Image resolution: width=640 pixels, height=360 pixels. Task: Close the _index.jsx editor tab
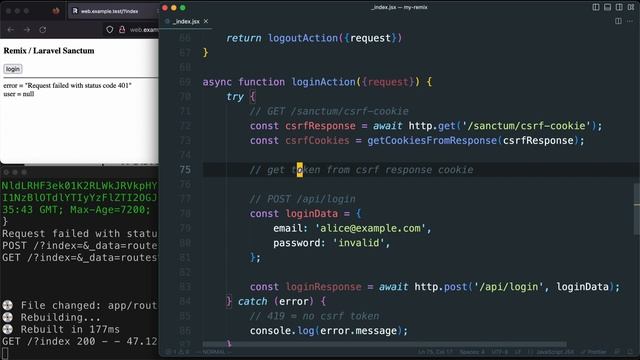(x=206, y=21)
